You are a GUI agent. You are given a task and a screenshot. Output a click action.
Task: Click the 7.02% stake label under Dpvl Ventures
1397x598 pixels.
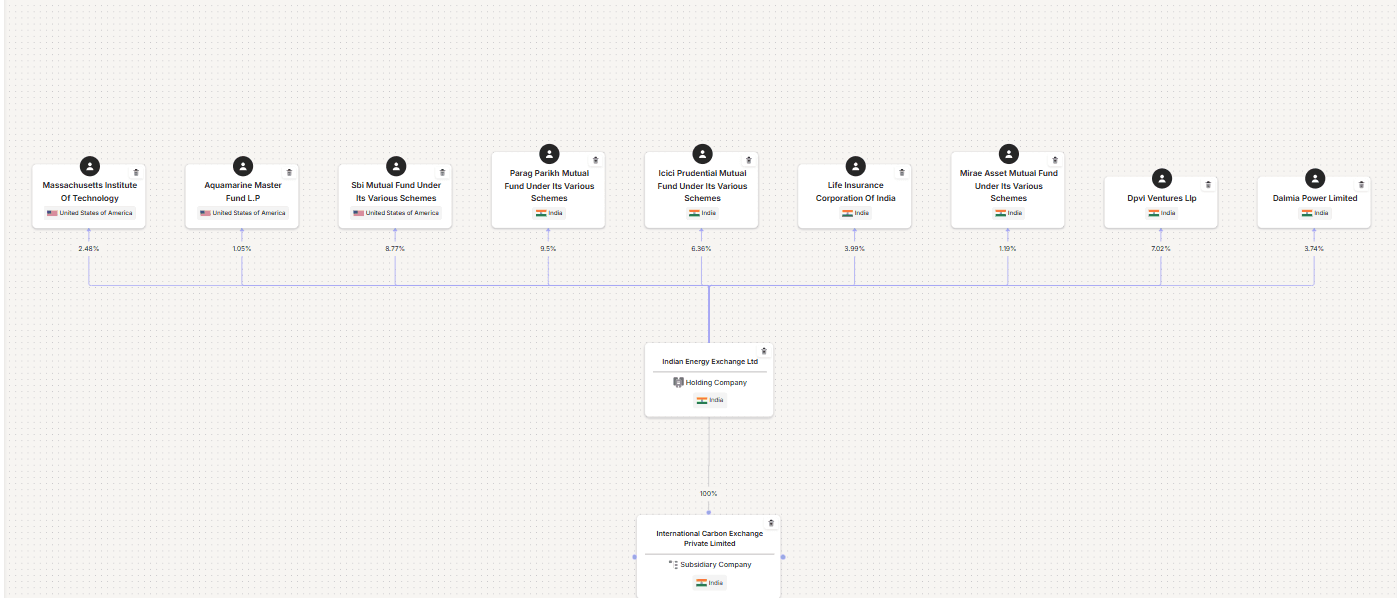pos(1161,248)
